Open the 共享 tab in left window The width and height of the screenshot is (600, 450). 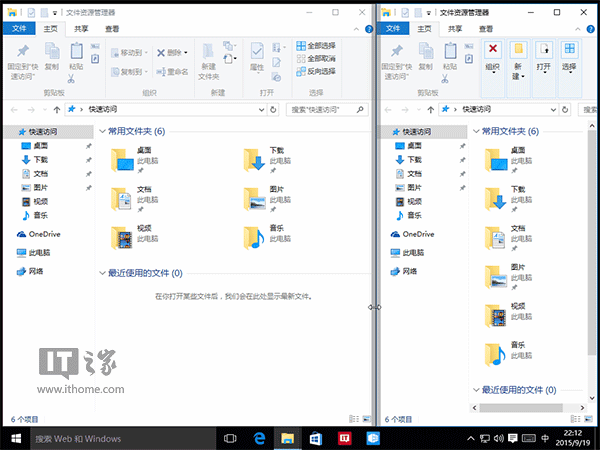[81, 30]
